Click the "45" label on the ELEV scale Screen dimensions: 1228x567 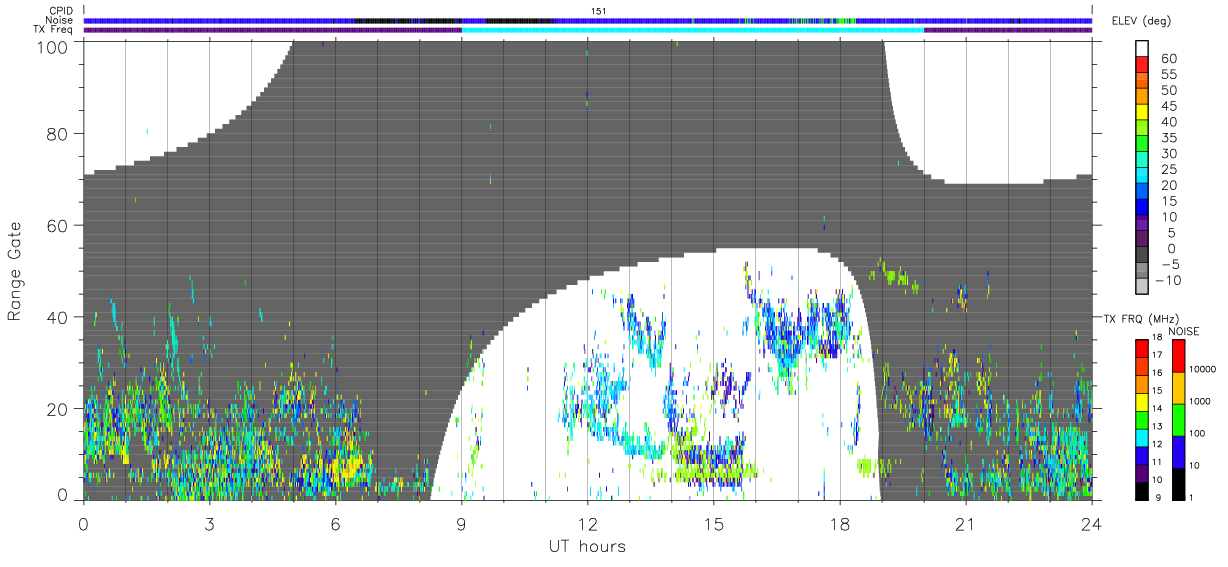tap(1168, 107)
